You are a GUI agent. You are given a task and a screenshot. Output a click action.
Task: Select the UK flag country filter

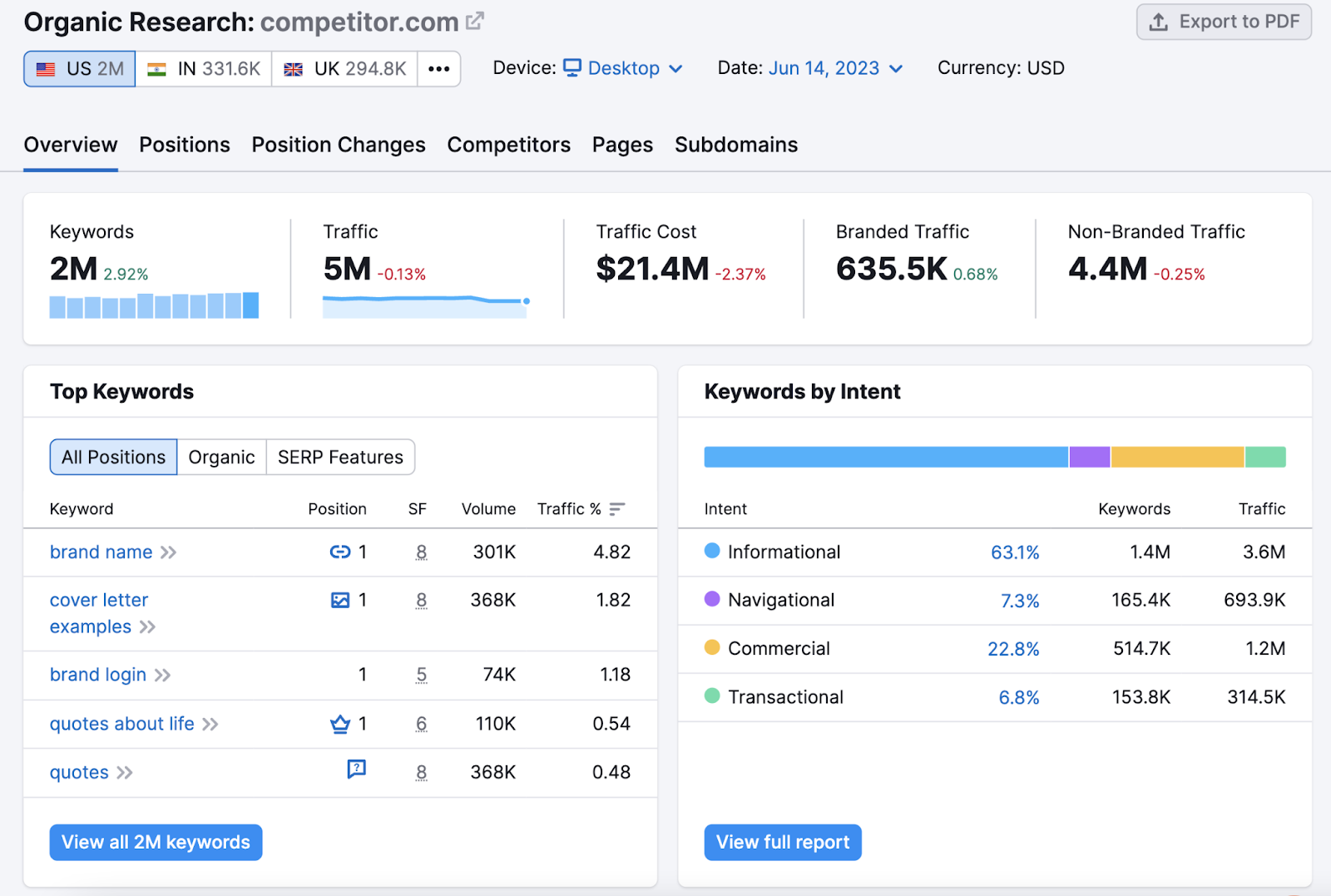344,68
